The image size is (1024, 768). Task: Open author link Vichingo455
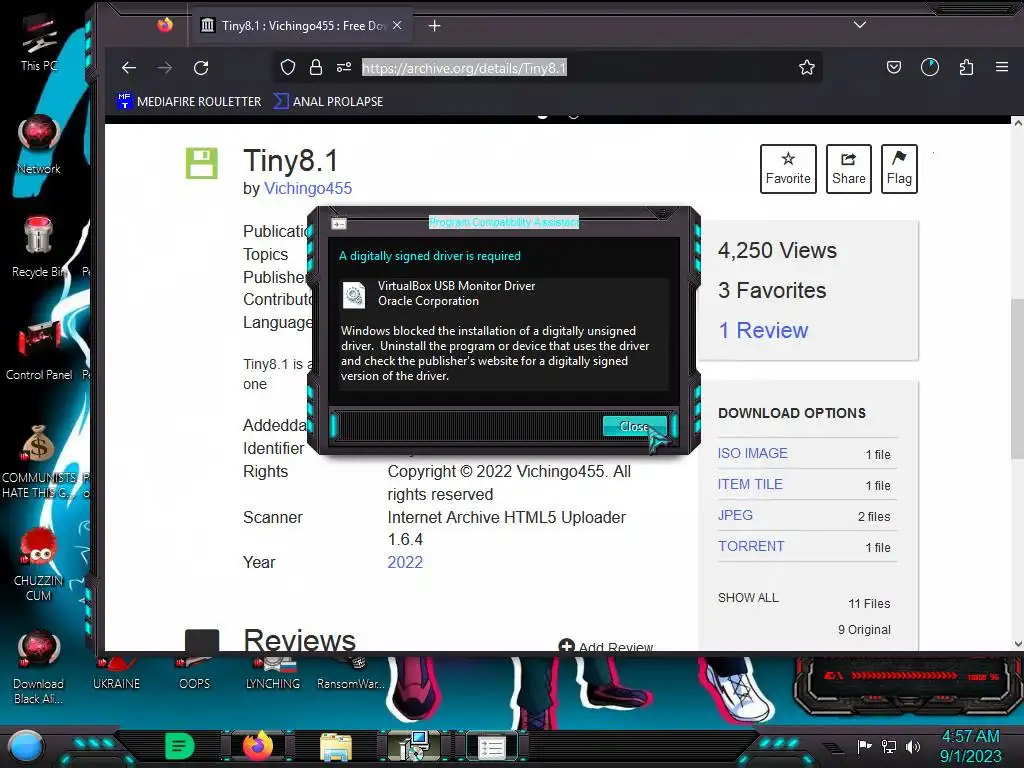point(308,189)
